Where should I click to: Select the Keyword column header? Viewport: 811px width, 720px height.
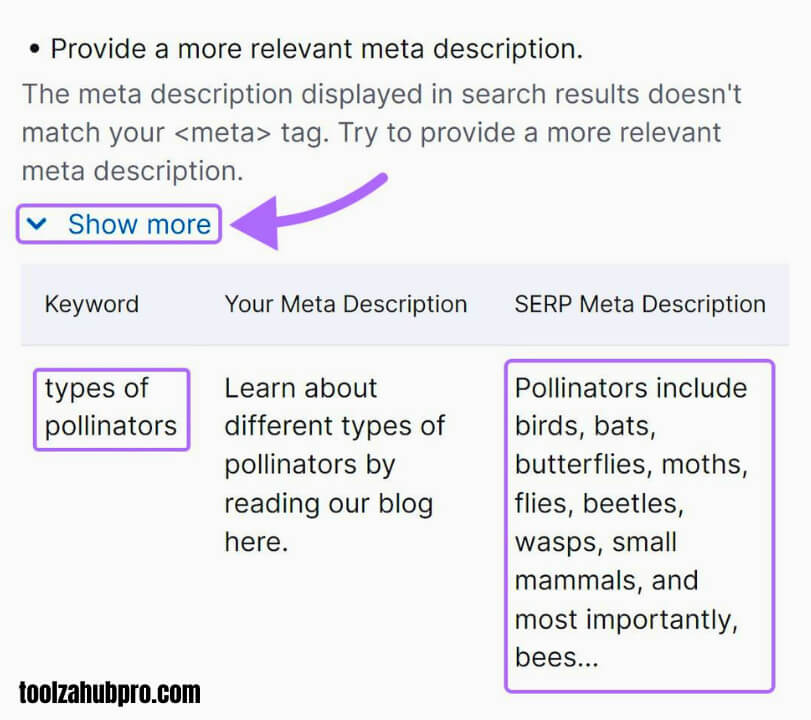click(90, 304)
